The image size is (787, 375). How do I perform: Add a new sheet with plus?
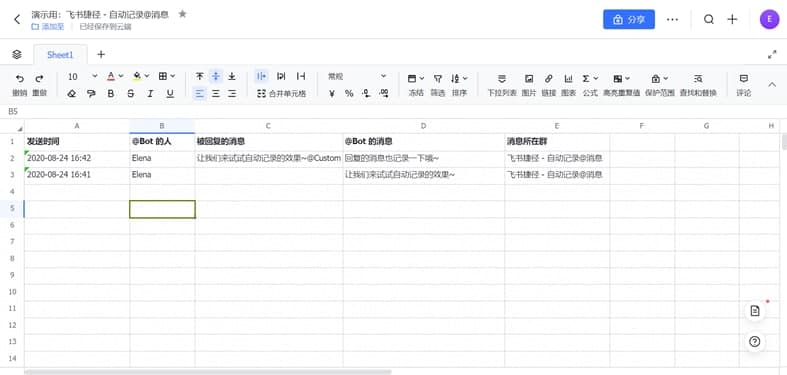pos(101,54)
